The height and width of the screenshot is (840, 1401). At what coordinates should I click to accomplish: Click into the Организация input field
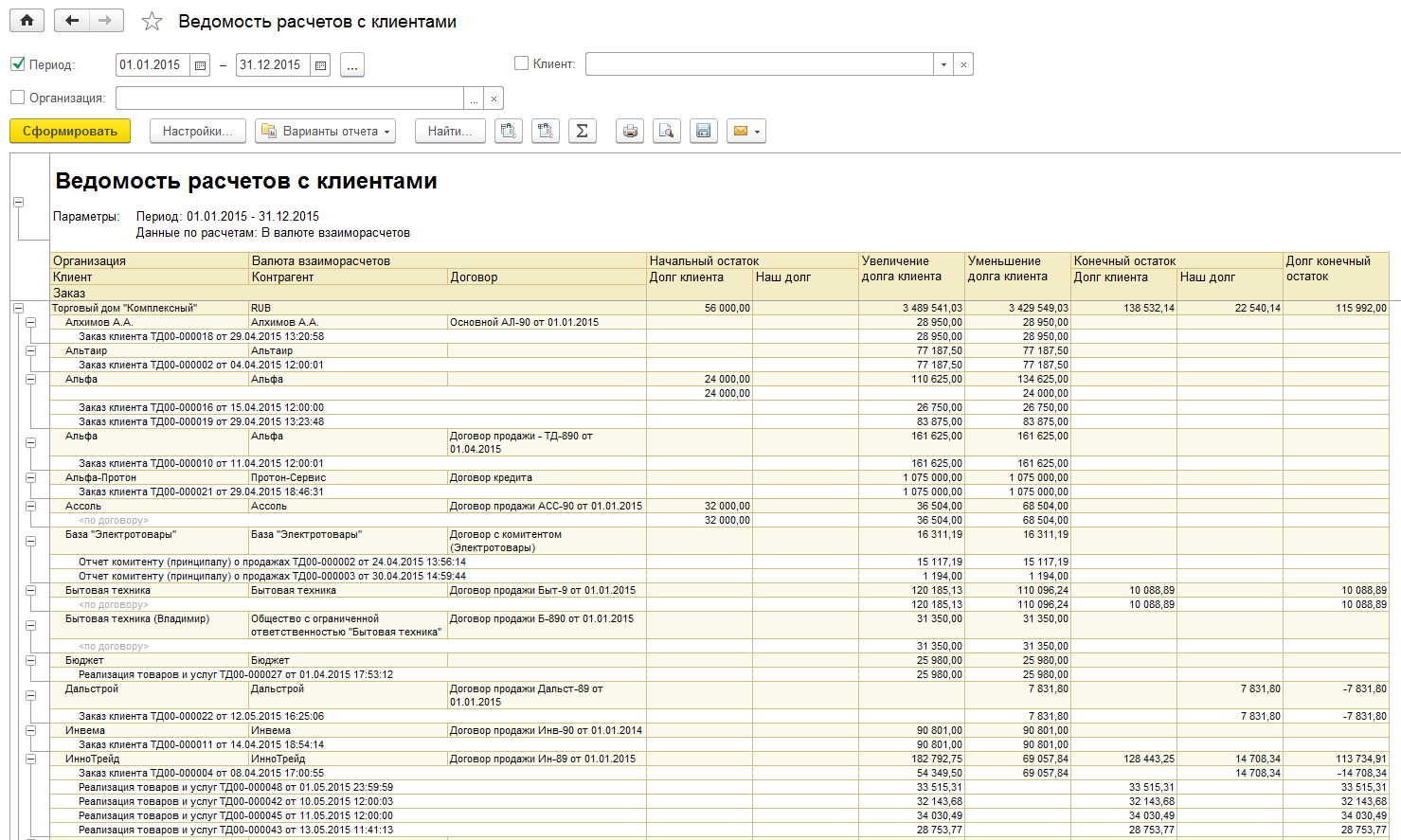tap(290, 98)
